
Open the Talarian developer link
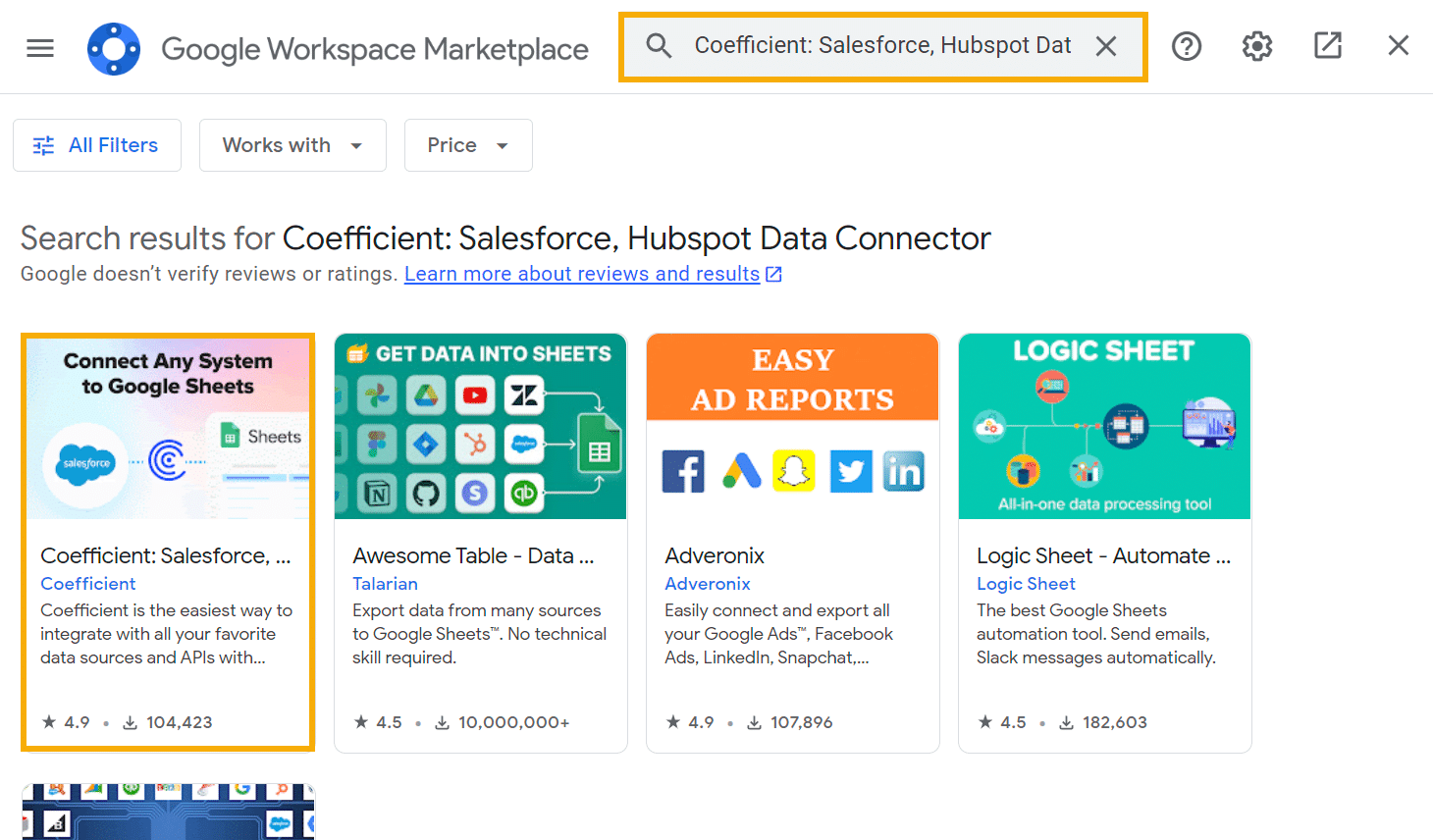[385, 584]
